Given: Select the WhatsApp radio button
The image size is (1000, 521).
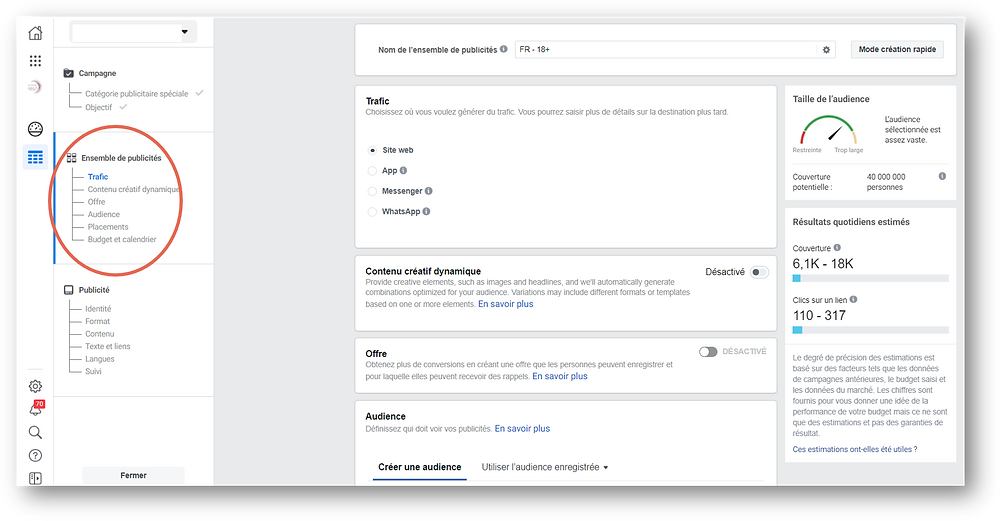Looking at the screenshot, I should [x=372, y=212].
